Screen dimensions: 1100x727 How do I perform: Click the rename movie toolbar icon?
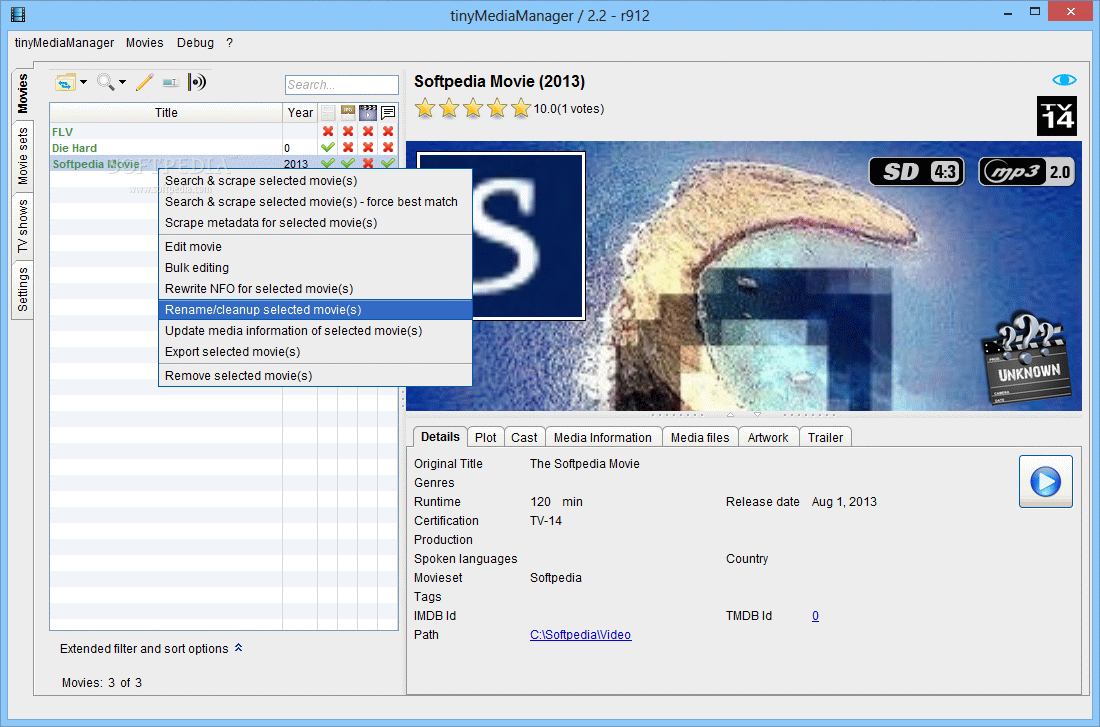coord(170,83)
